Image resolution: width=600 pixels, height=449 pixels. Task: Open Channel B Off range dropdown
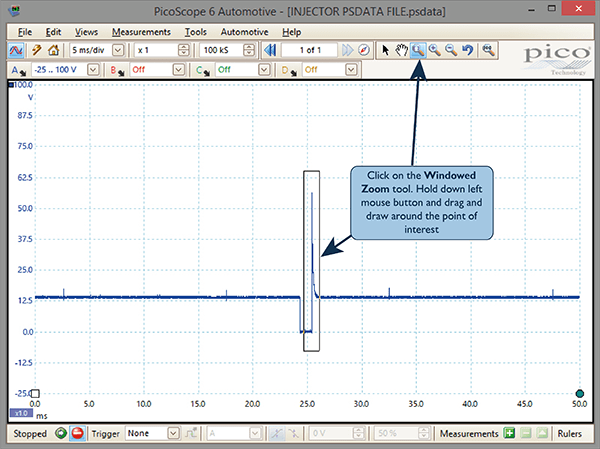click(x=178, y=70)
